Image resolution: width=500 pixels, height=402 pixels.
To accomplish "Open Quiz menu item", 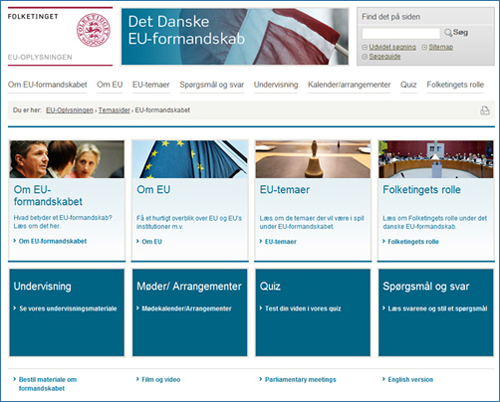I will pos(408,85).
